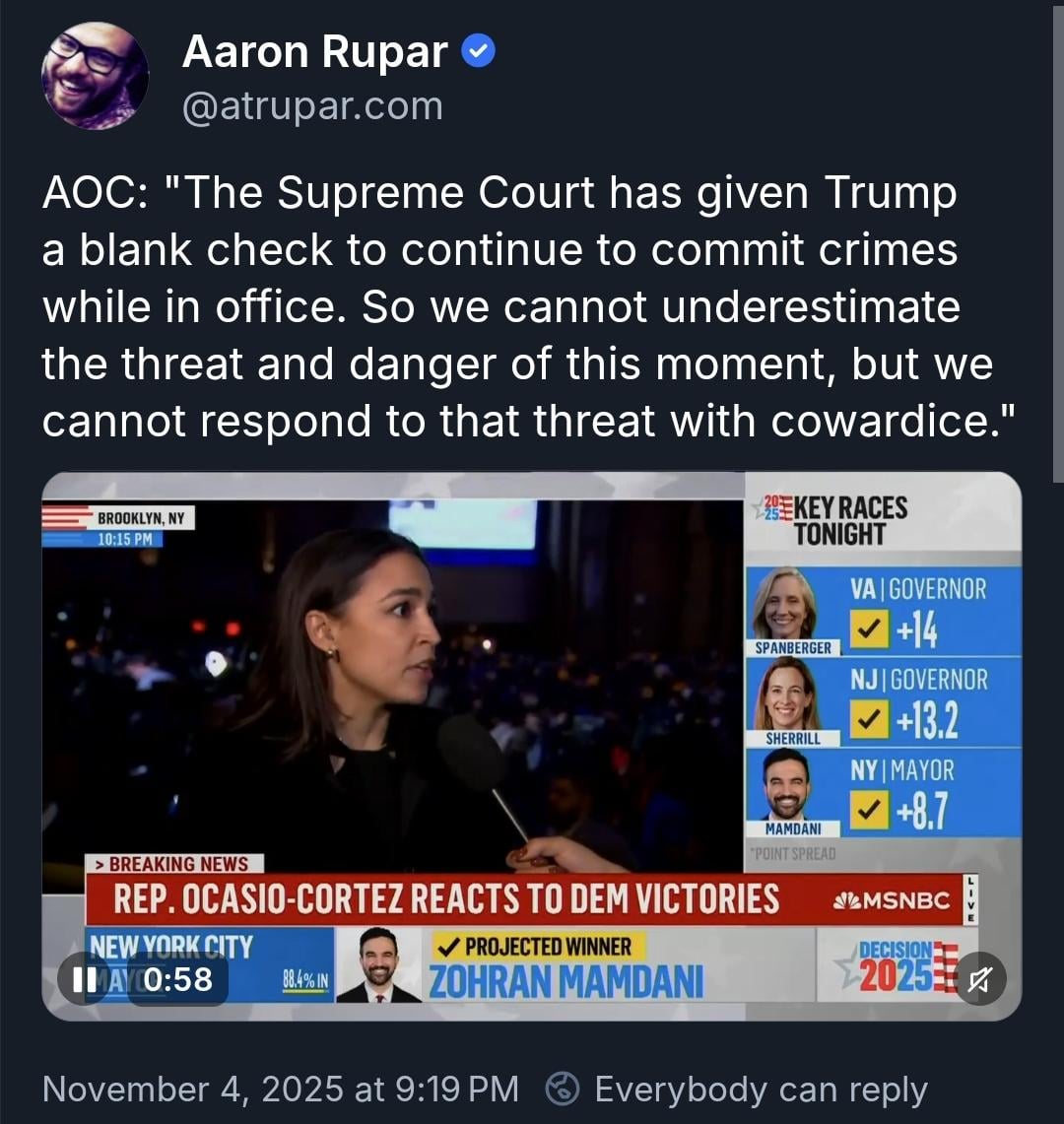Click the VA Governor yellow checkmark
Viewport: 1064px width, 1124px height.
click(x=869, y=628)
